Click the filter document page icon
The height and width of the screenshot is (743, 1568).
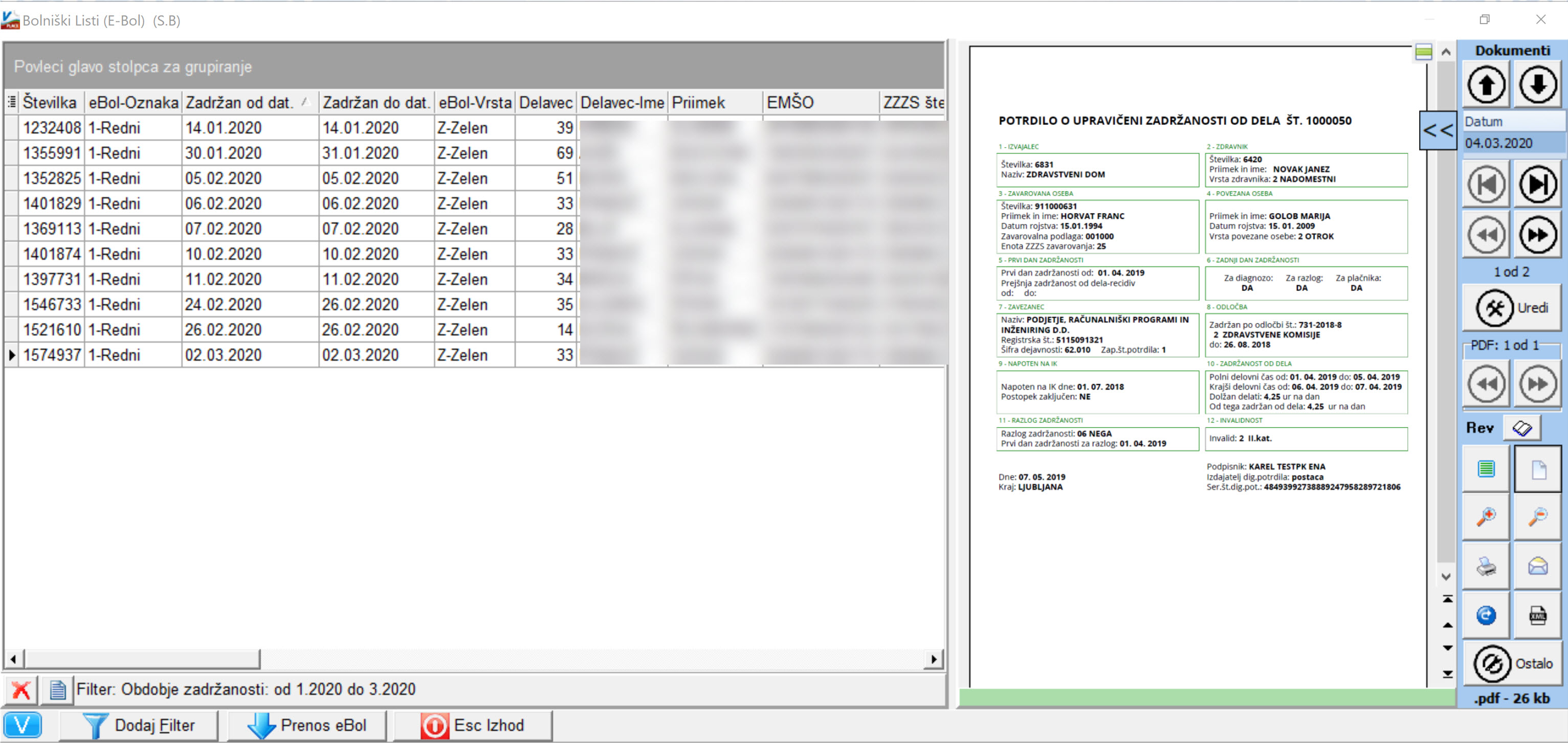coord(58,690)
